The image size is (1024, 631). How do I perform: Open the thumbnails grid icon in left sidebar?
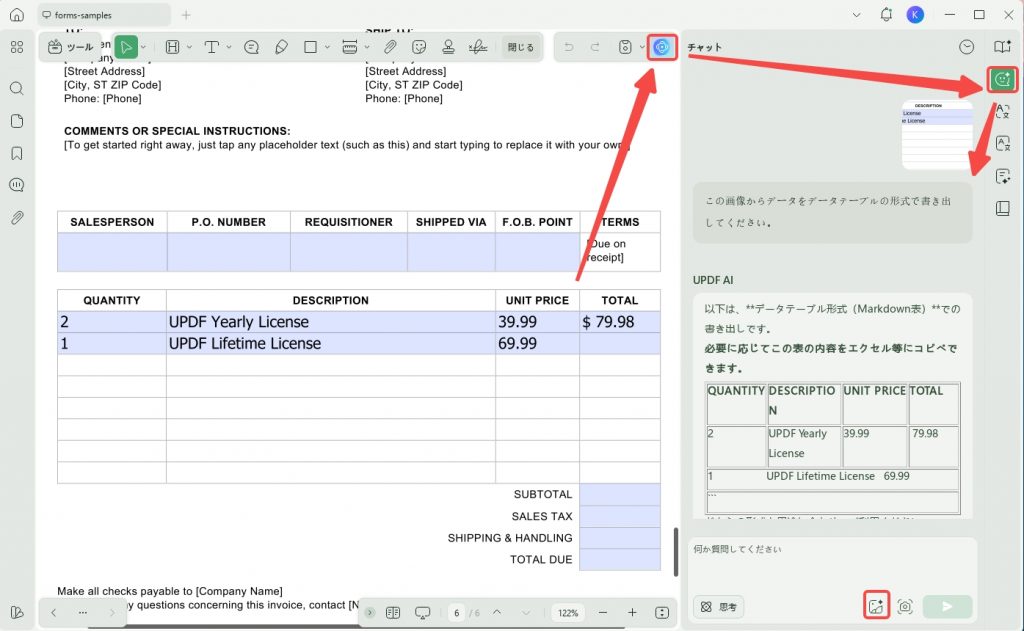pyautogui.click(x=17, y=47)
